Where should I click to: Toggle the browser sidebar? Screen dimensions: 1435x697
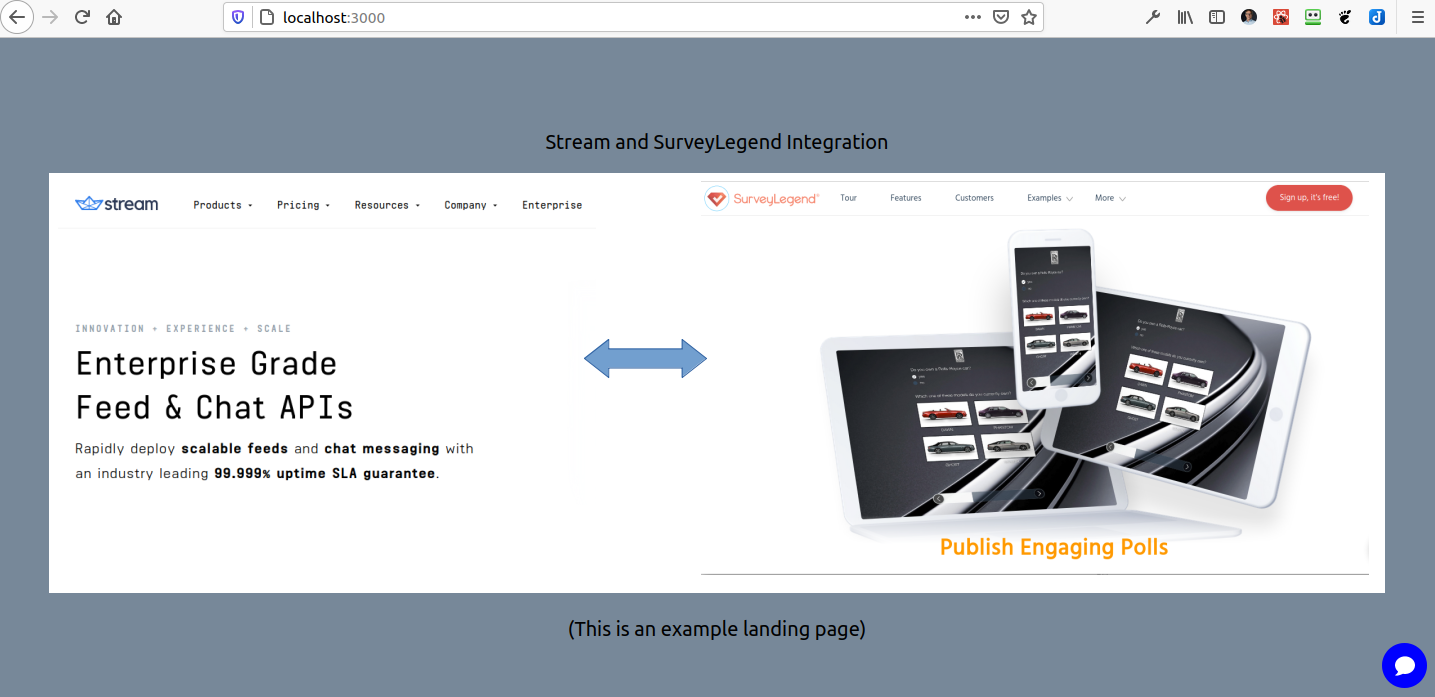(1217, 17)
